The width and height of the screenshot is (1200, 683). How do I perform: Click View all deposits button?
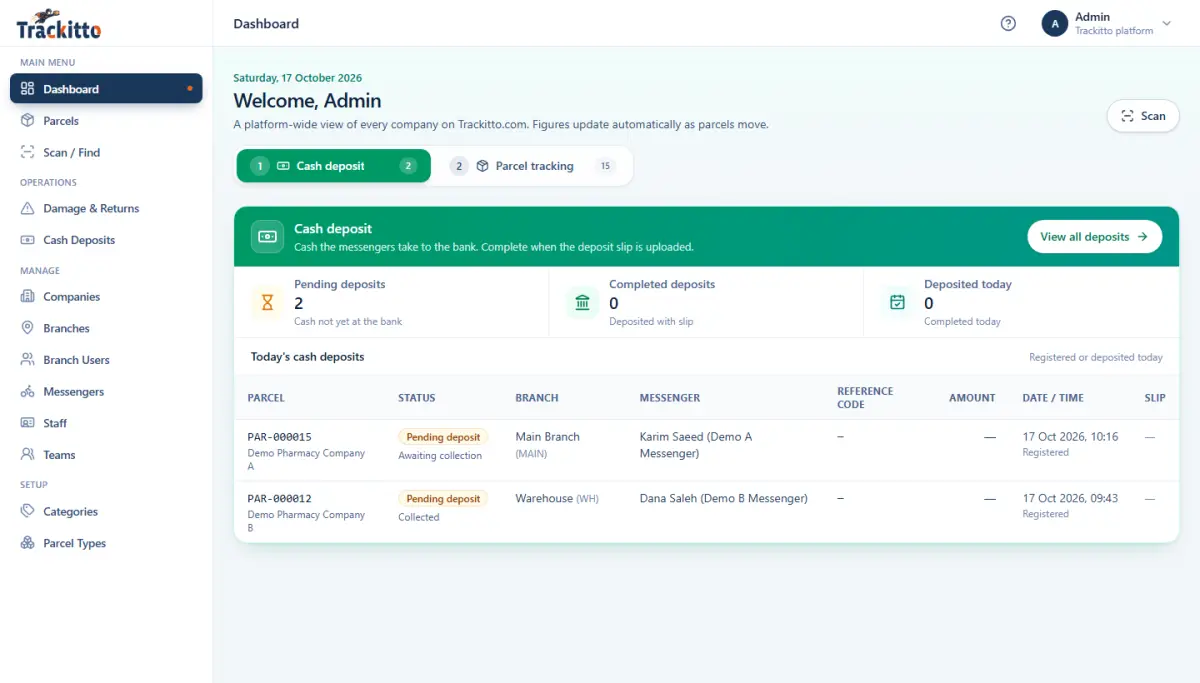pos(1094,237)
